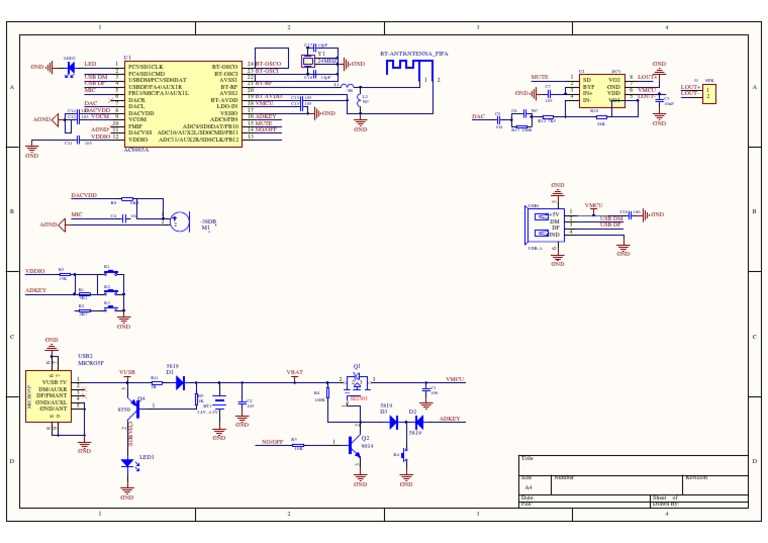Click the BT-ANT ANTENNA_PIFA designator text
Screen dimensions: 768x543
[414, 53]
